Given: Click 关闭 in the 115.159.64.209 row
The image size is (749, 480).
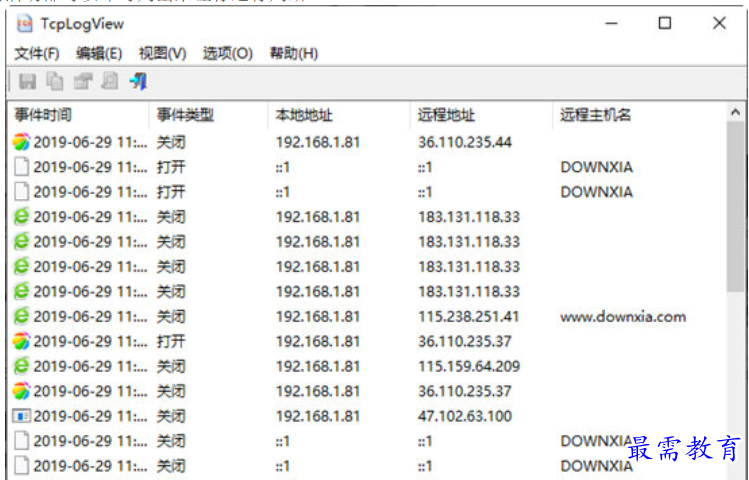Looking at the screenshot, I should pos(171,366).
